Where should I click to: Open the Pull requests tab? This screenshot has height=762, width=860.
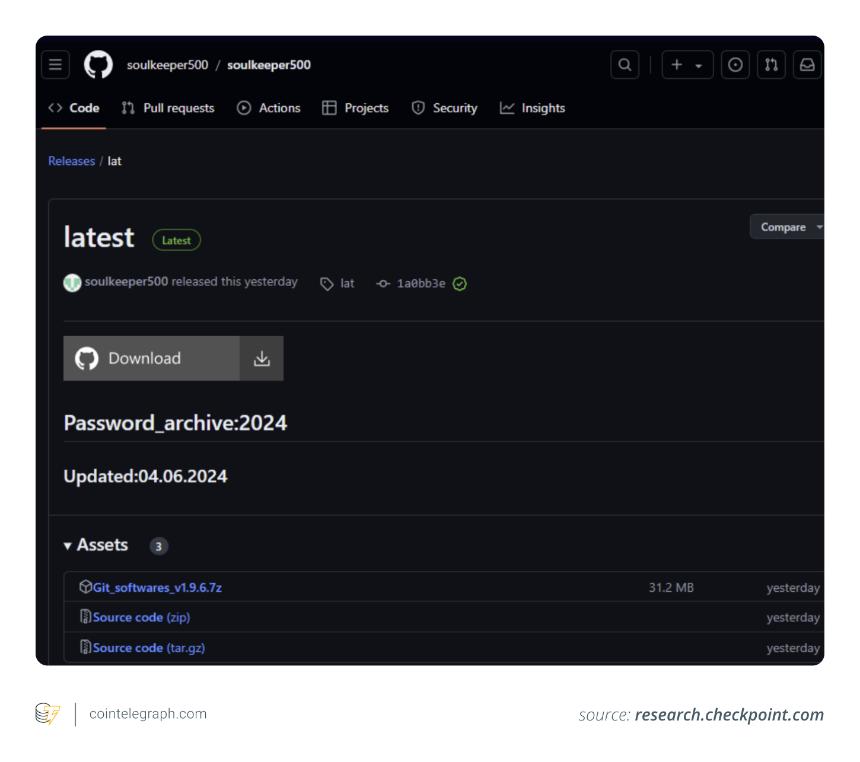(168, 108)
